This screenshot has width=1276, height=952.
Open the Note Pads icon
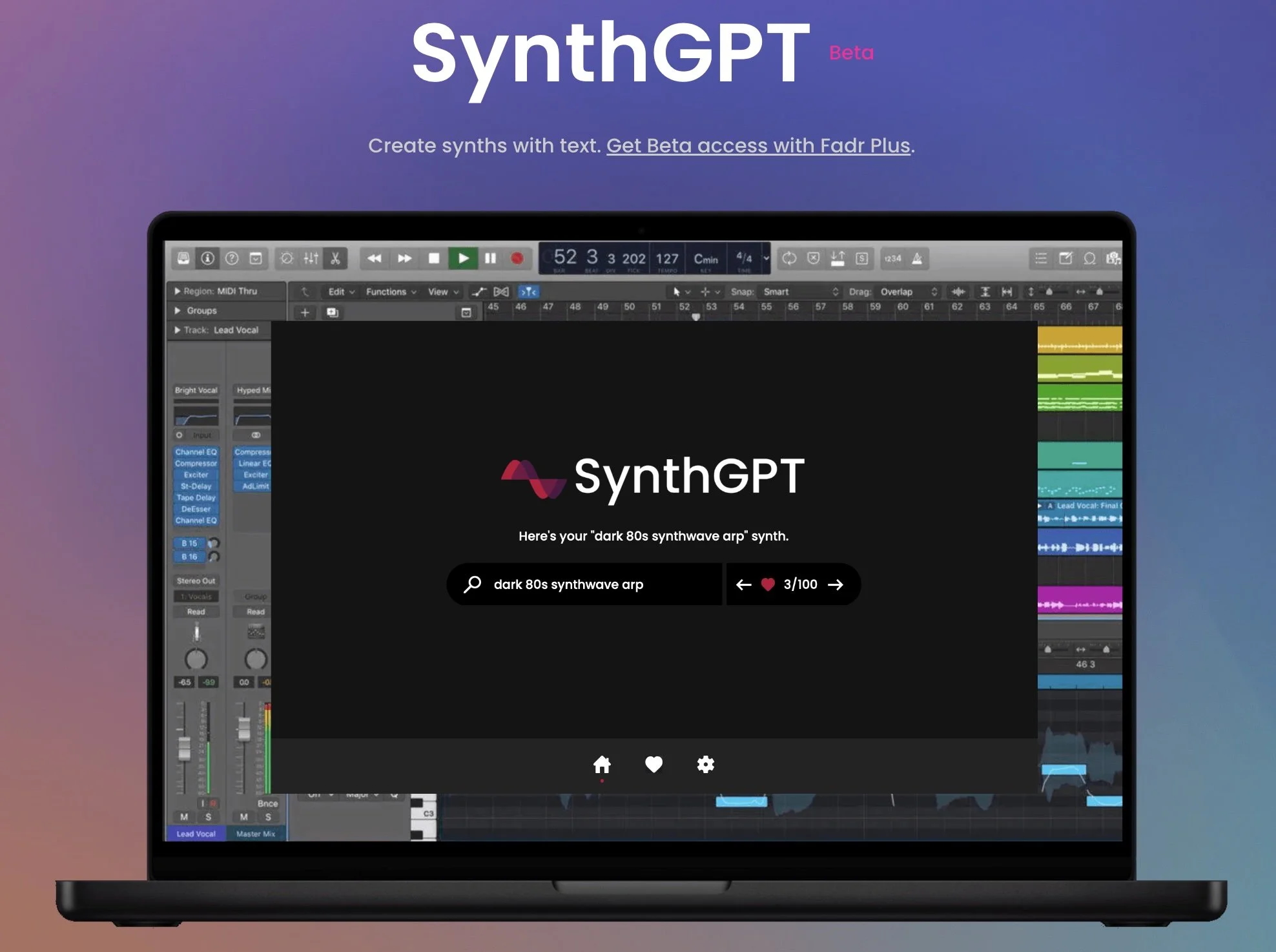(x=1065, y=258)
